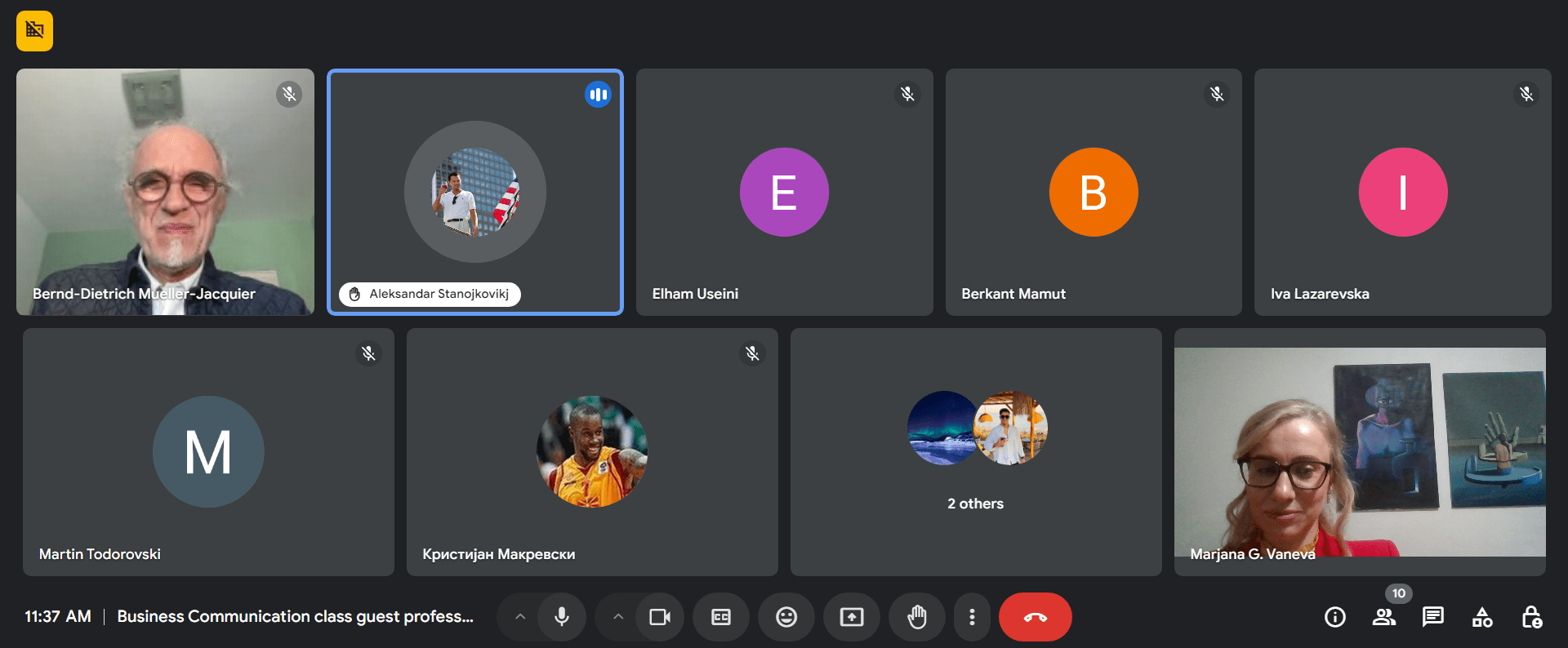This screenshot has width=1568, height=648.
Task: Open the chat with everyone panel
Action: (x=1432, y=617)
